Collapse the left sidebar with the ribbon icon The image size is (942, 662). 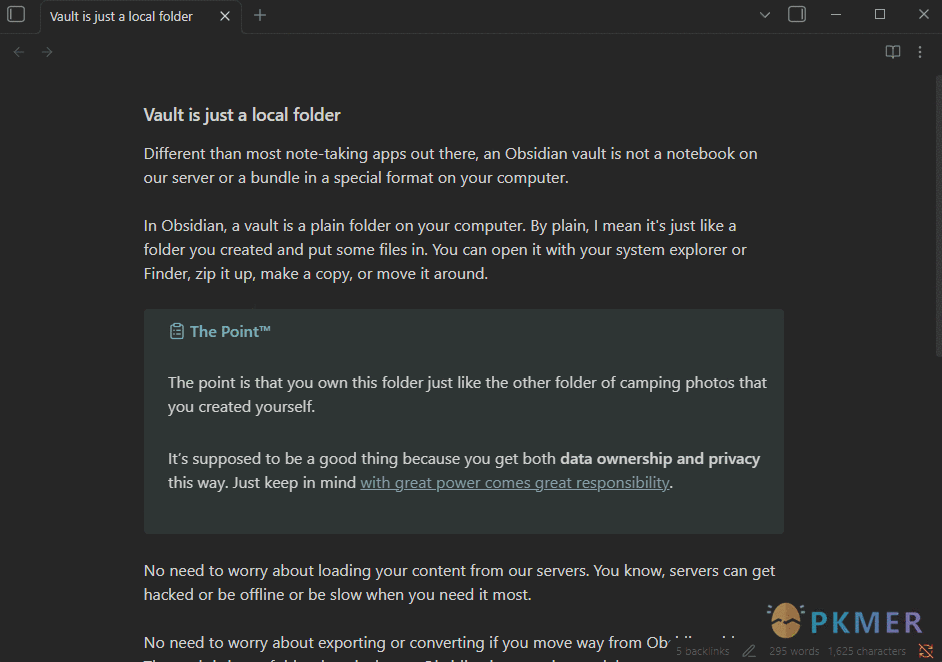click(x=17, y=15)
